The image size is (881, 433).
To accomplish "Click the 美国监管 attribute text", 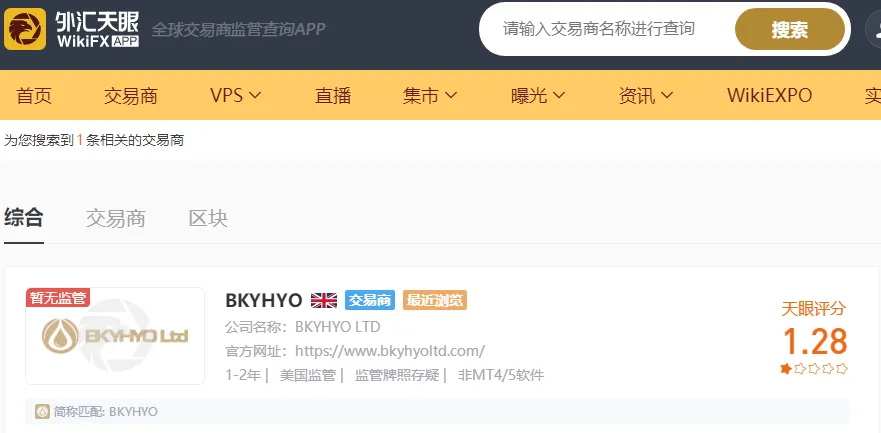I will [307, 375].
